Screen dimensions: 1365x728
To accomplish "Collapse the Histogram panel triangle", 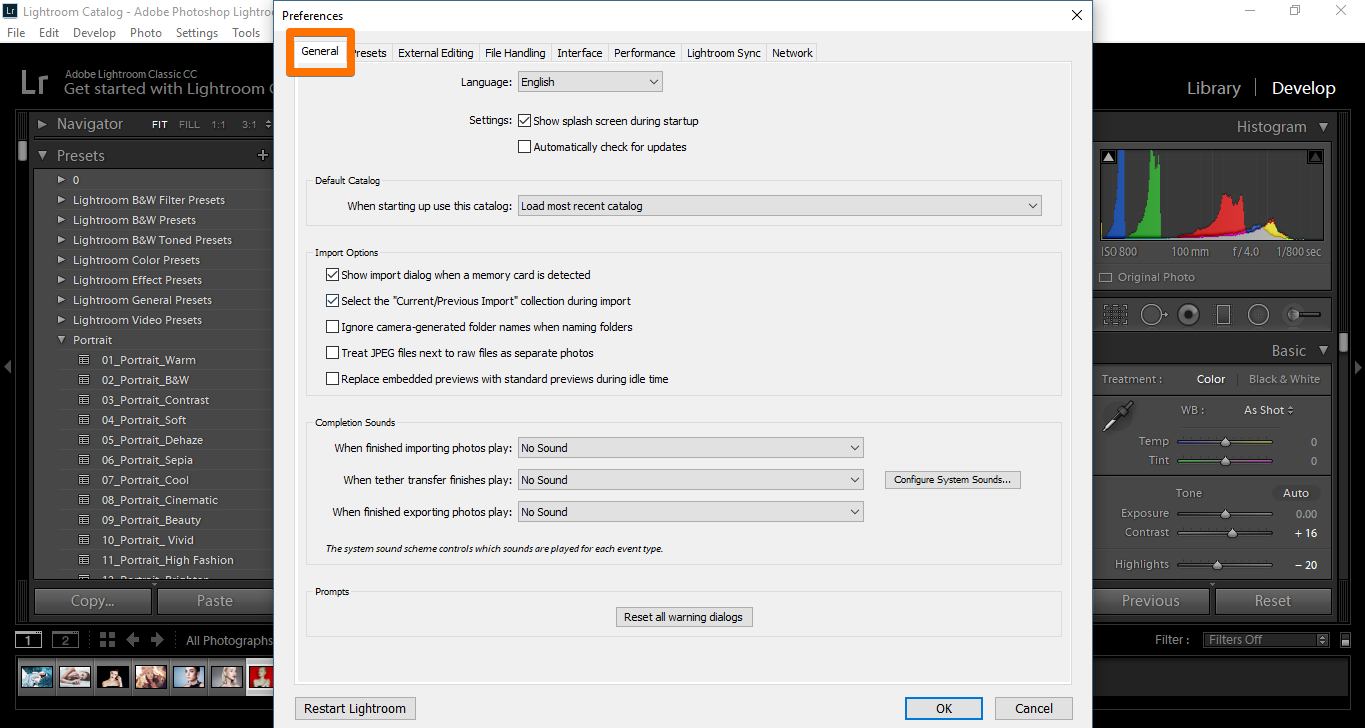I will [1323, 127].
